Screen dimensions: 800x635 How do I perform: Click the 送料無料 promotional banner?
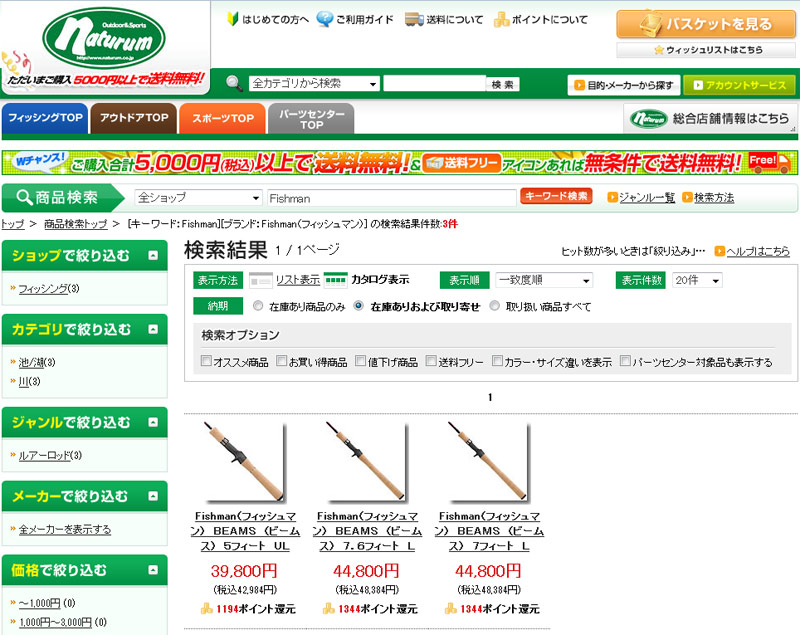[x=400, y=163]
